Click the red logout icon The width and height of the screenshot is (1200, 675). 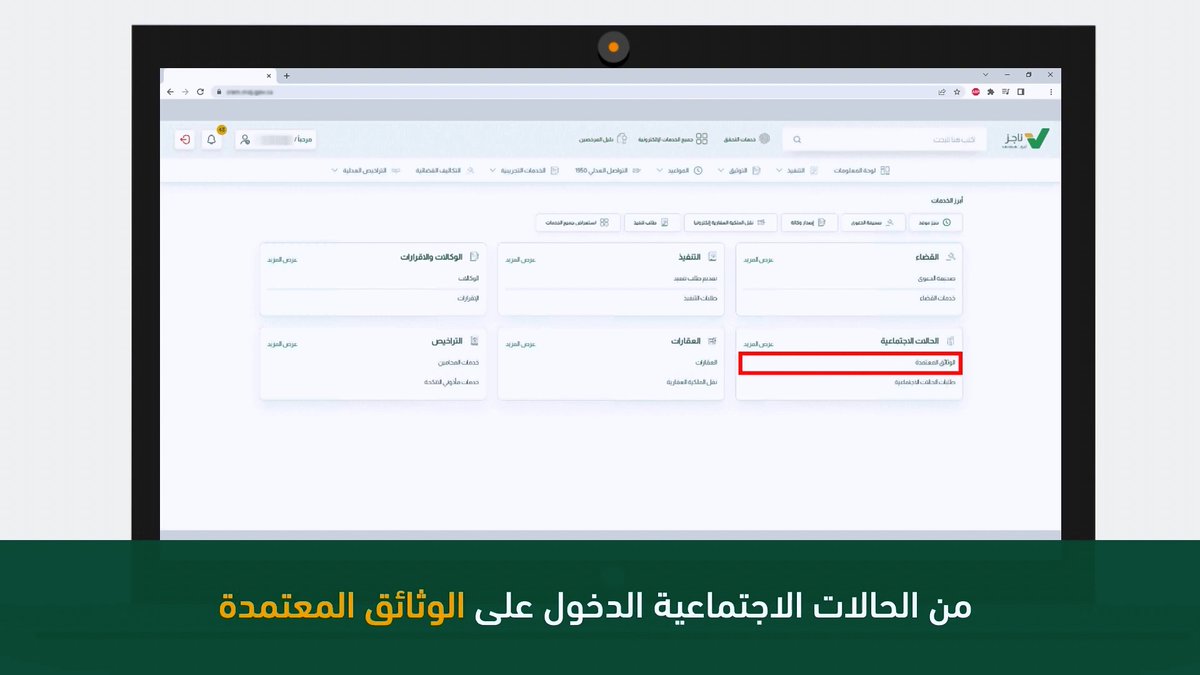pos(184,140)
